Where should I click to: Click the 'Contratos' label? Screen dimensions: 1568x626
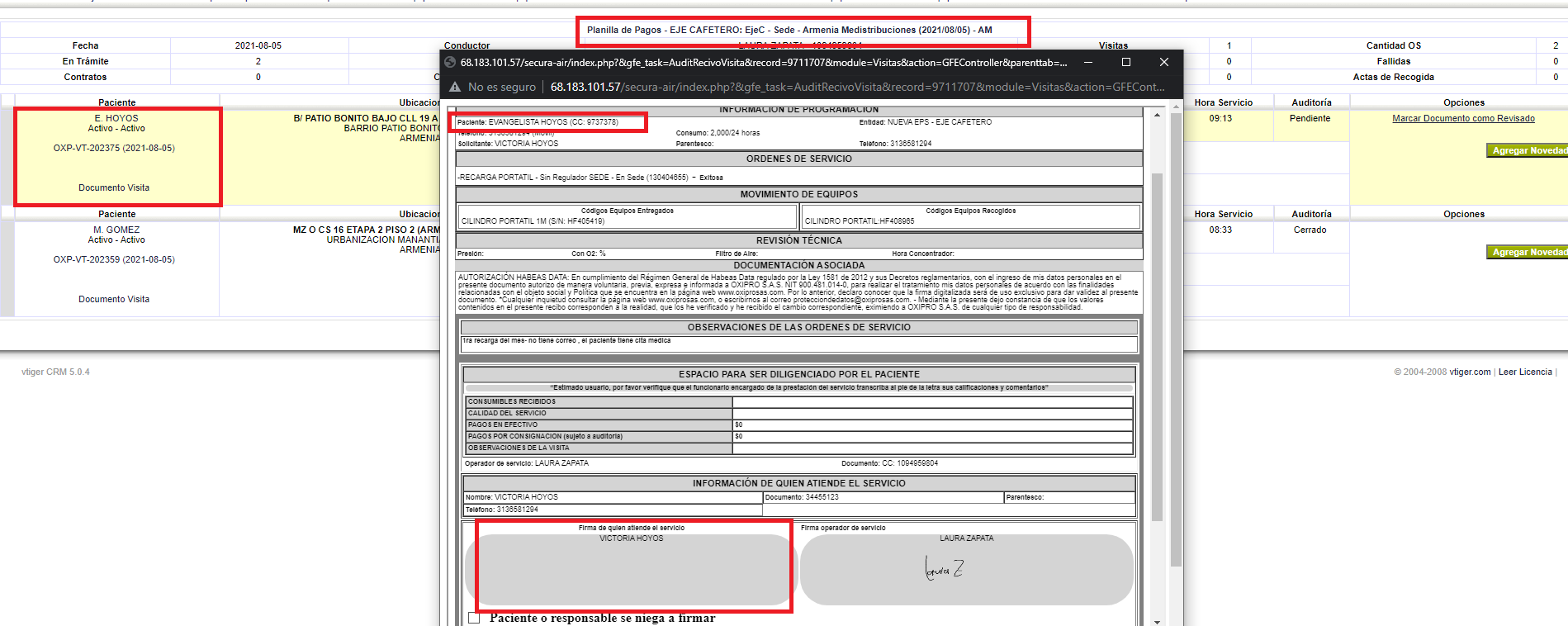click(85, 77)
